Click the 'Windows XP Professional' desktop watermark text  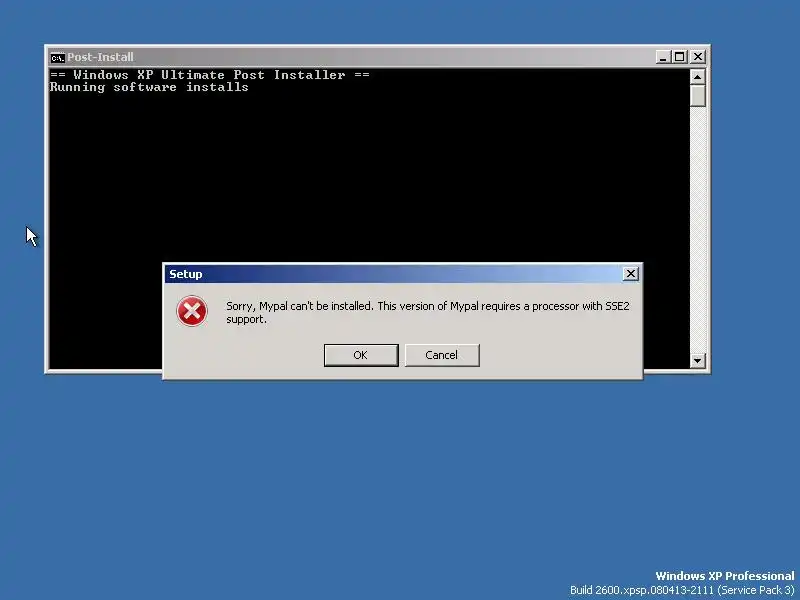coord(724,576)
